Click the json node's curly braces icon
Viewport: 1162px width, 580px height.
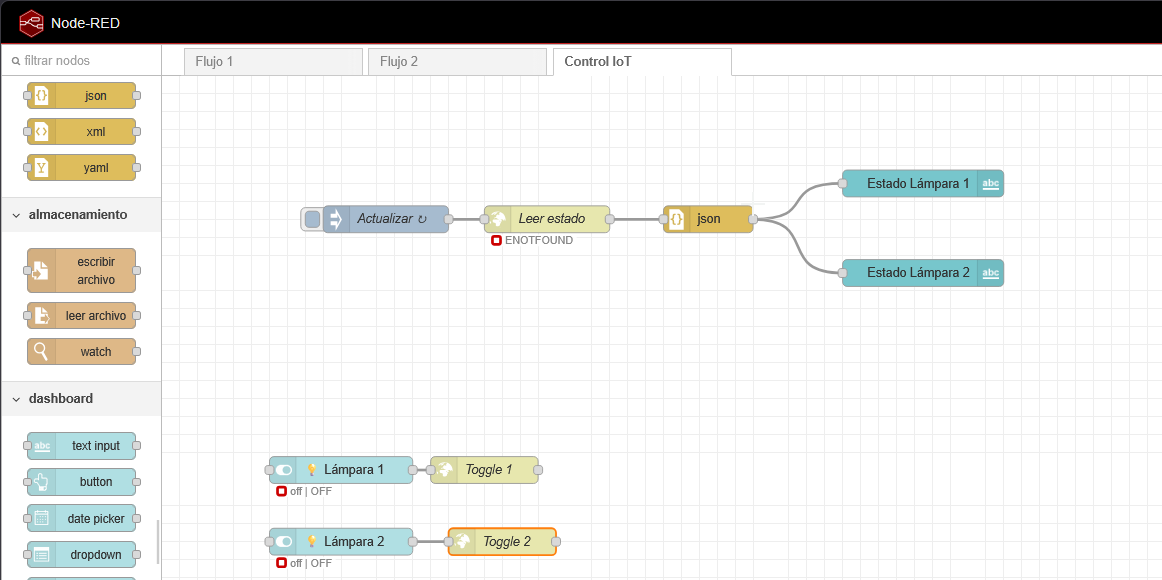(677, 219)
